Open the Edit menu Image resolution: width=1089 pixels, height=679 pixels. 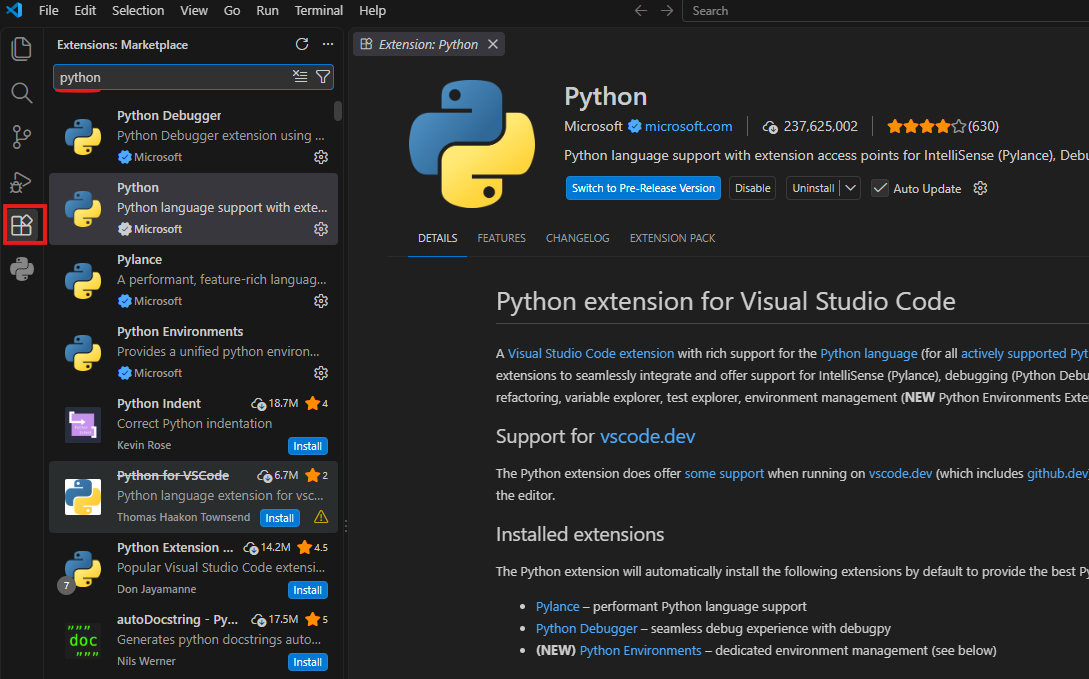coord(85,10)
